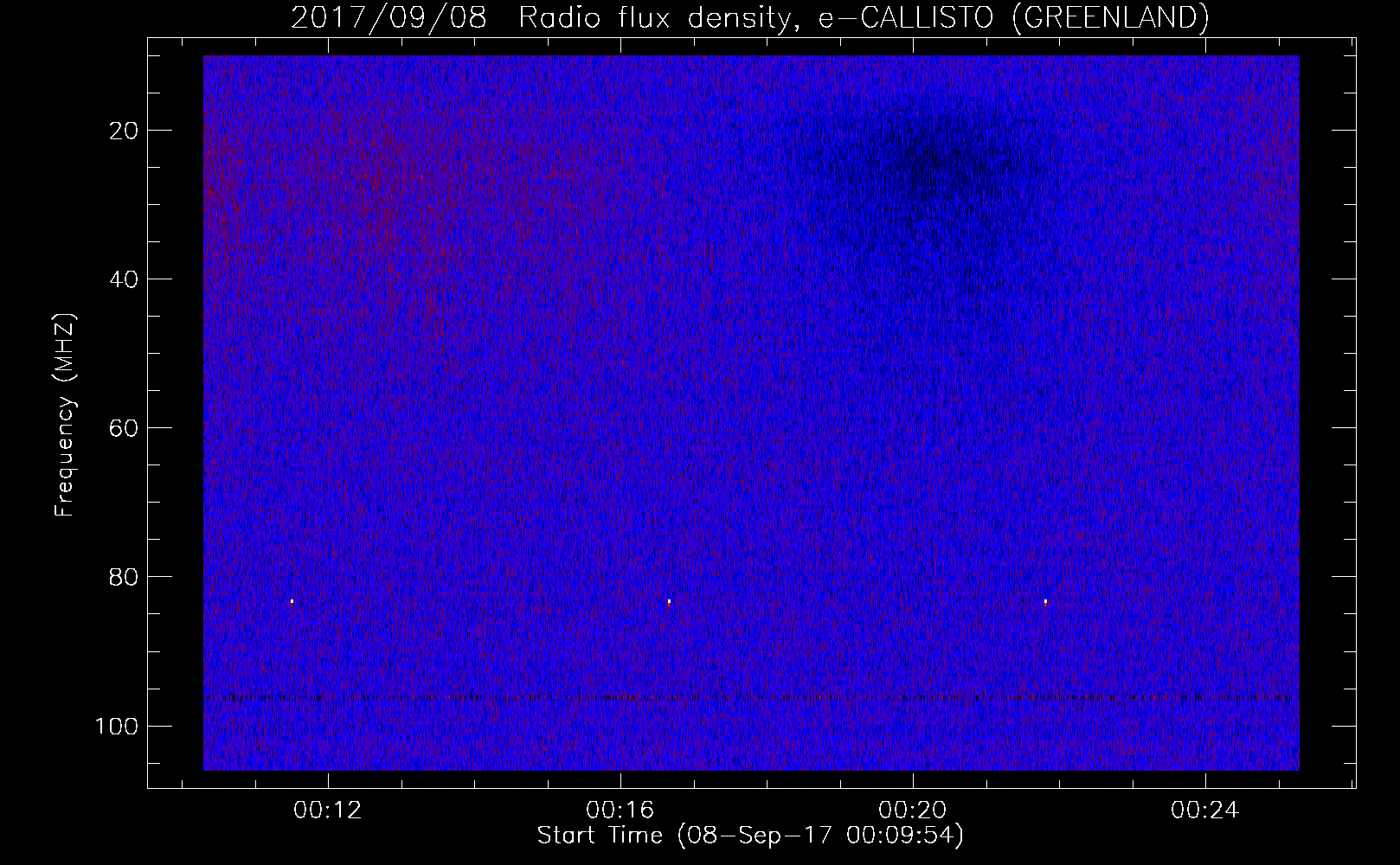Click the time tick label '00:24'
The height and width of the screenshot is (865, 1400).
tap(1205, 811)
